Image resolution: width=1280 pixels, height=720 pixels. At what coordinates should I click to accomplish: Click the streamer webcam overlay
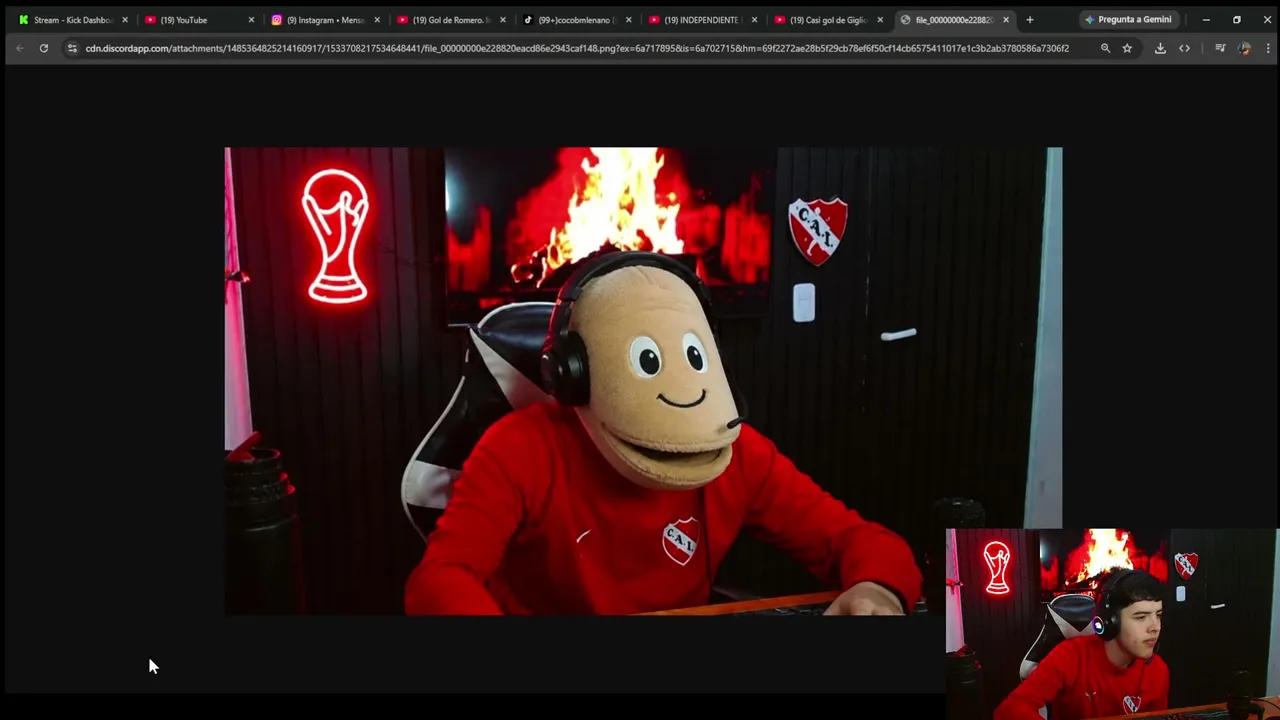coord(1112,624)
